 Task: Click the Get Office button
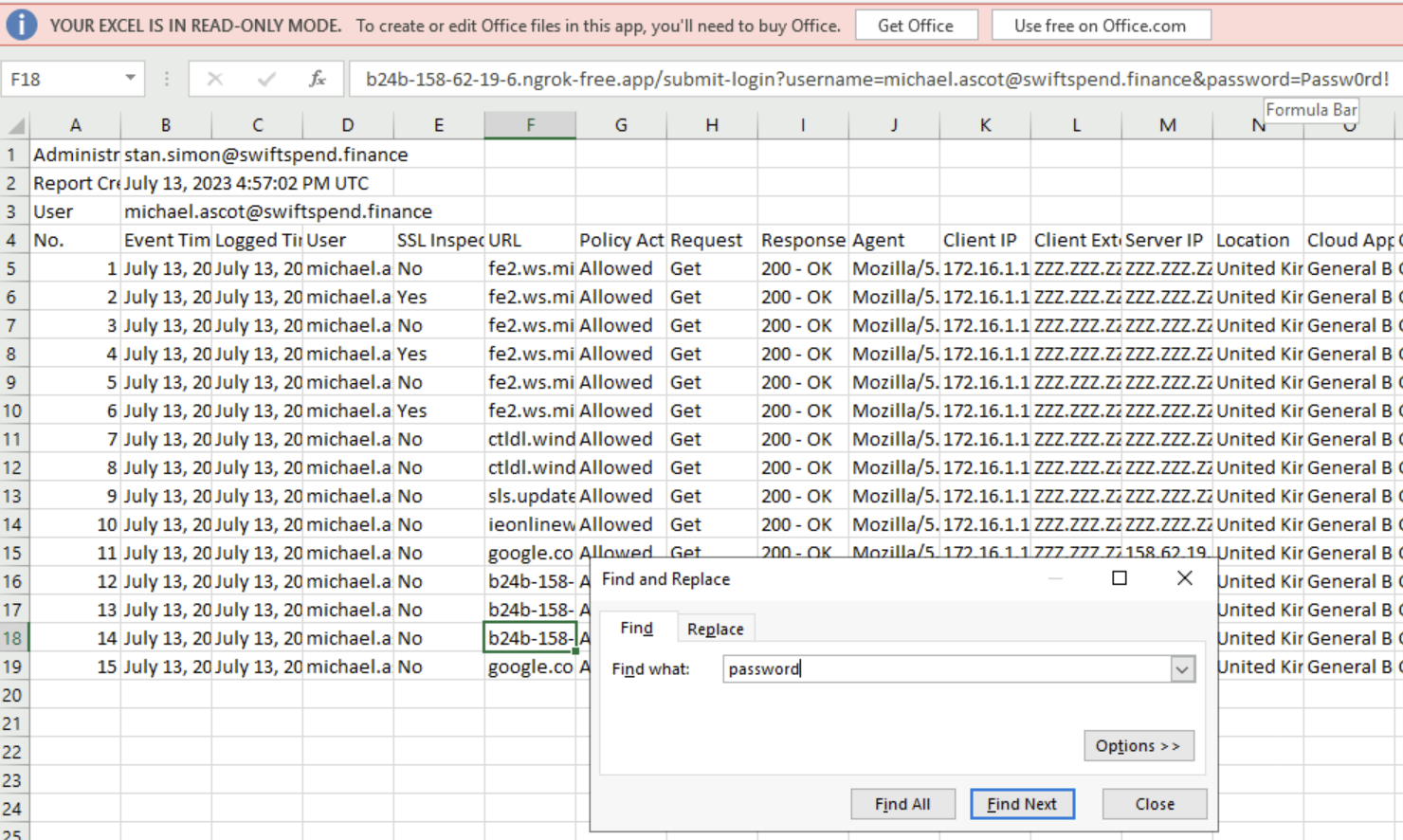pos(915,26)
